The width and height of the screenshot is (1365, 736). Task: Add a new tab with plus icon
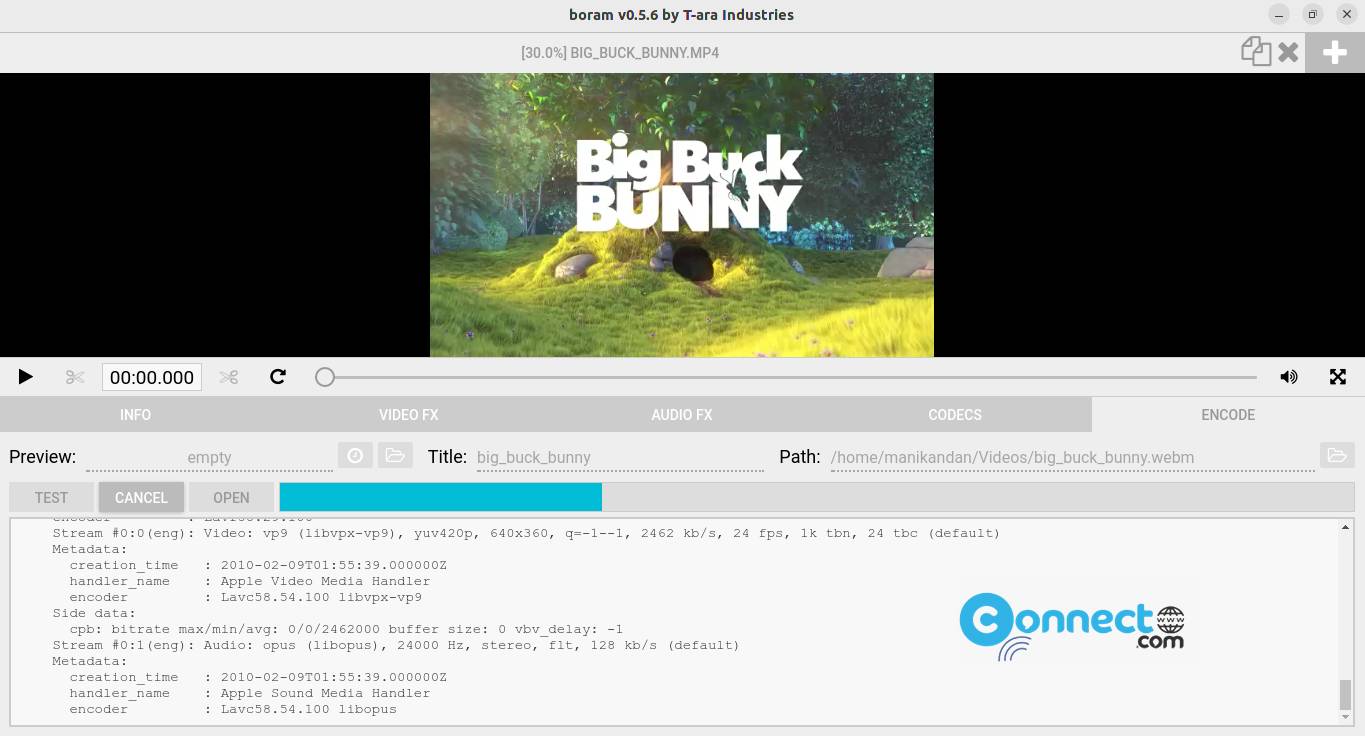pyautogui.click(x=1335, y=52)
